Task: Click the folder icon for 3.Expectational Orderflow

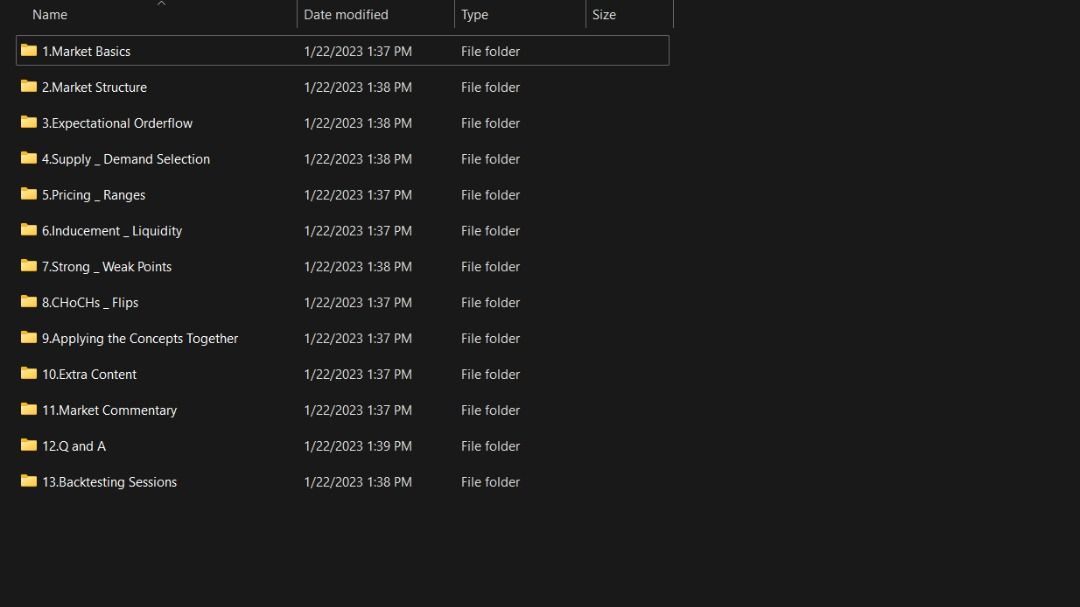Action: click(x=29, y=123)
